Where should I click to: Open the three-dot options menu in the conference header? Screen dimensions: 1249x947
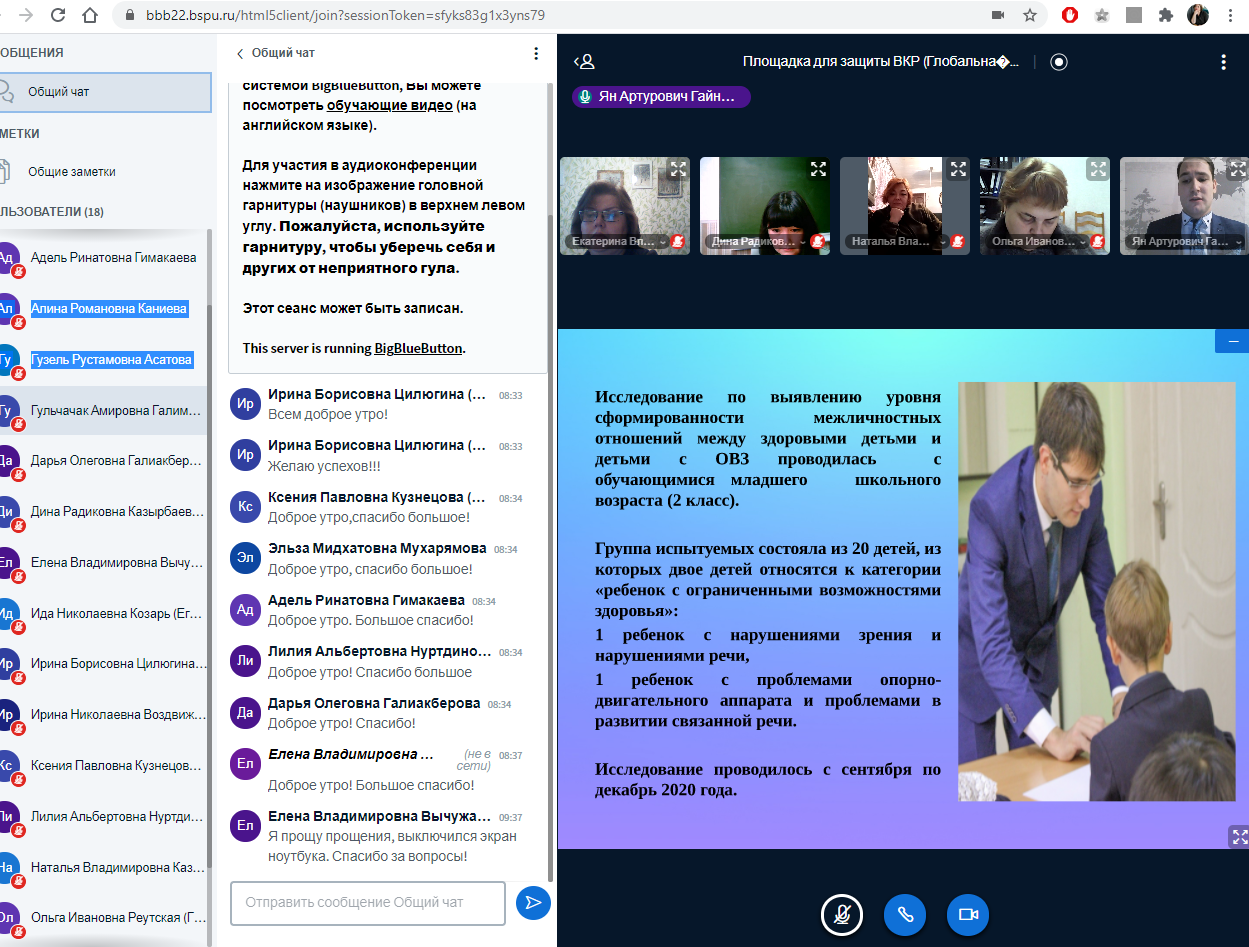point(1223,62)
